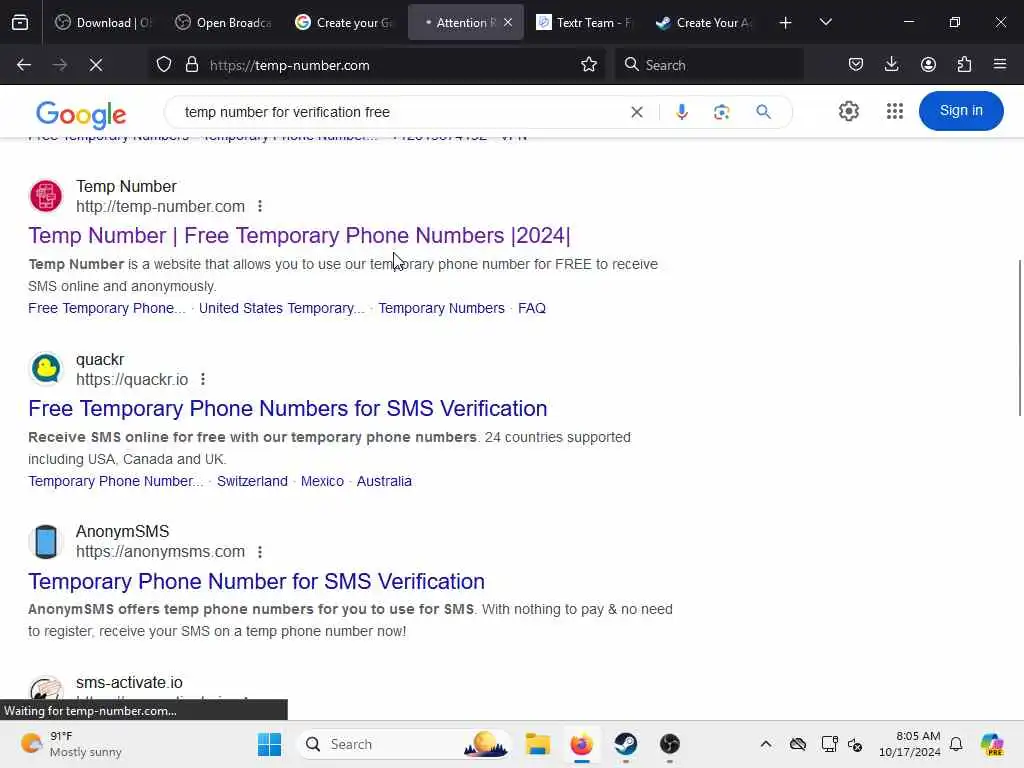
Task: Open site security padlock info
Action: tap(191, 65)
